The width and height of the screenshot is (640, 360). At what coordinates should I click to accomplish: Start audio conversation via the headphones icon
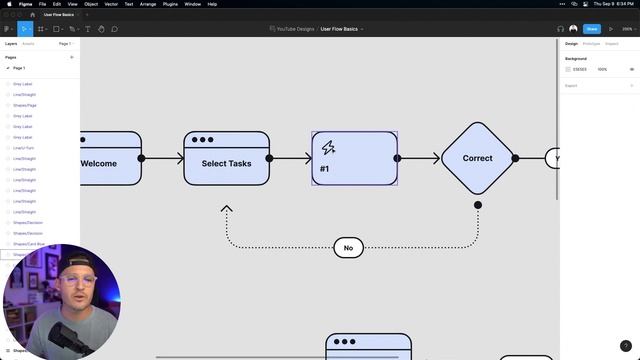coord(560,29)
